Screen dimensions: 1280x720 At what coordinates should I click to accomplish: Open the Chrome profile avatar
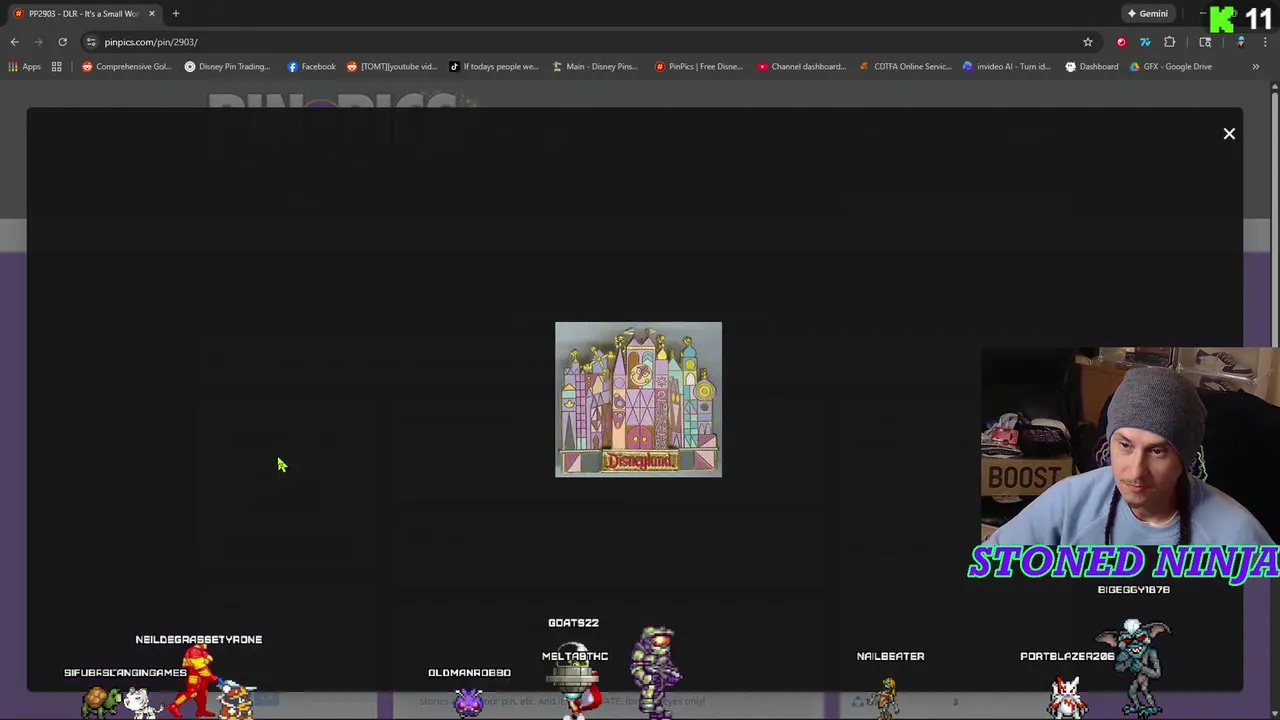(x=1241, y=42)
